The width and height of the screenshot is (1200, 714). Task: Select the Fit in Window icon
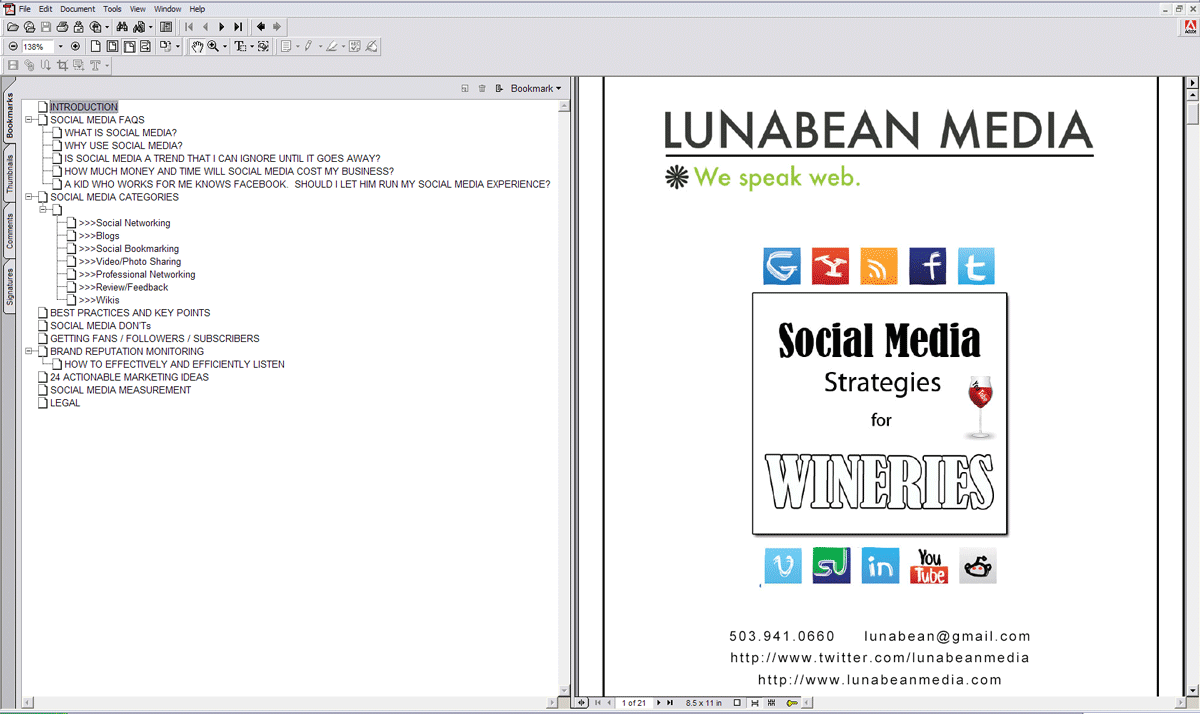pyautogui.click(x=112, y=47)
